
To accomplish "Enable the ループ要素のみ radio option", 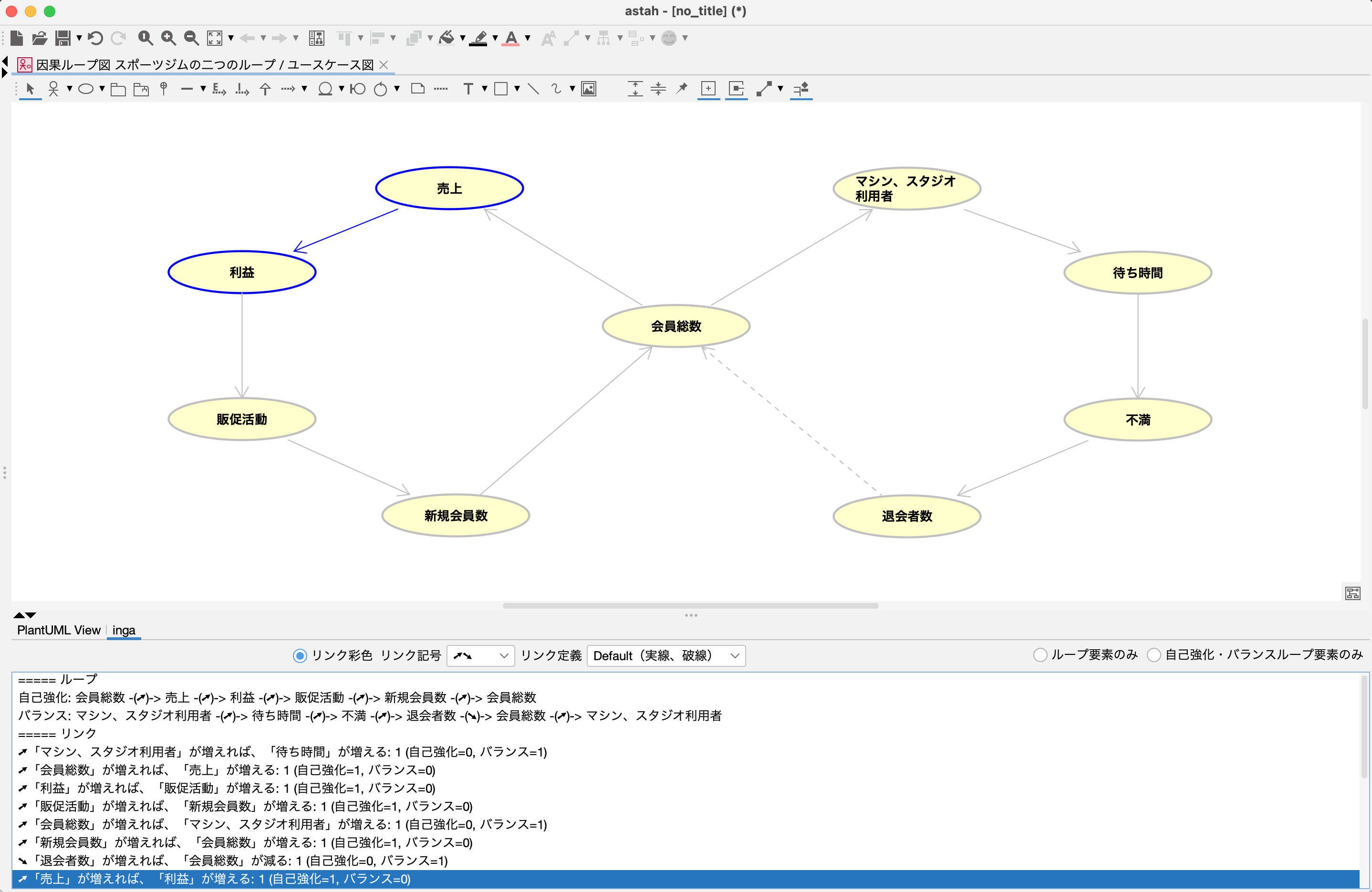I will (1040, 655).
